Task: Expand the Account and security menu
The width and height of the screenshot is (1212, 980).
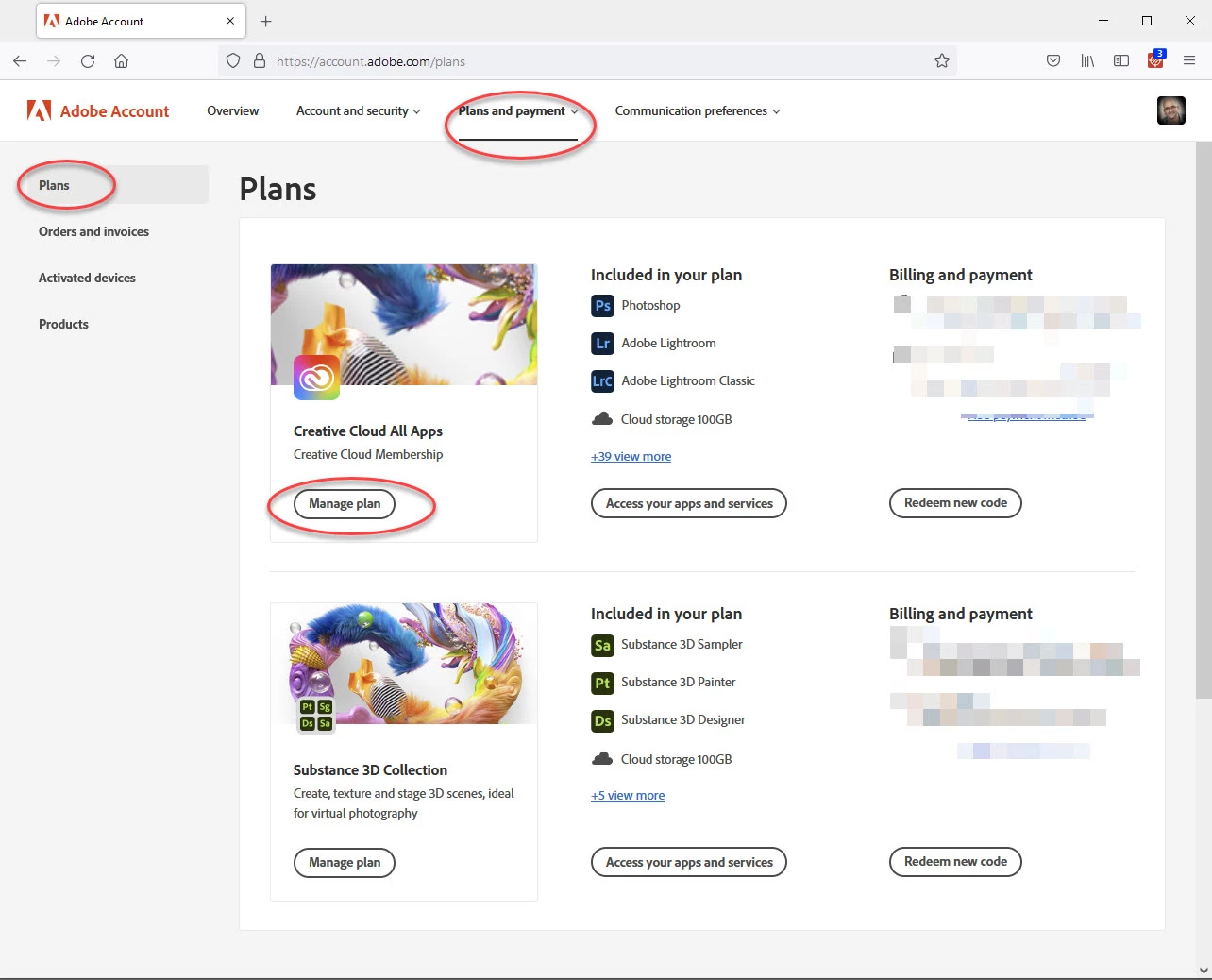Action: pyautogui.click(x=359, y=110)
